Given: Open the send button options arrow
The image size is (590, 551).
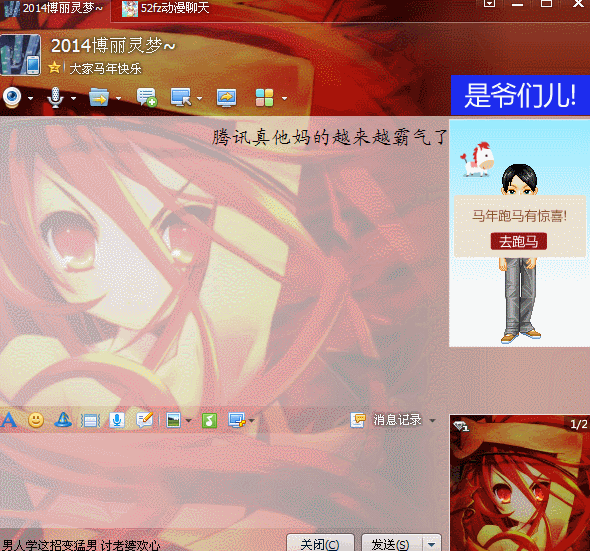Looking at the screenshot, I should coord(432,544).
